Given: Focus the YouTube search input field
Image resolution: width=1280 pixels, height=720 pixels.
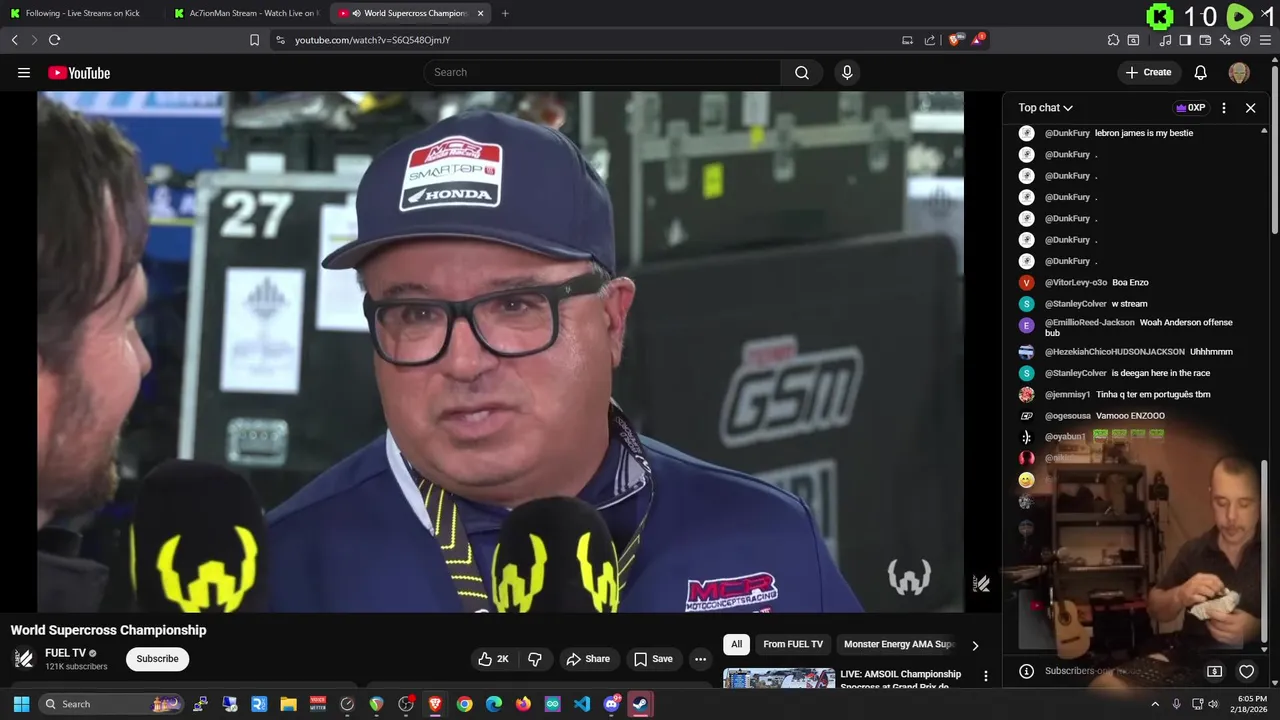Looking at the screenshot, I should click(603, 72).
